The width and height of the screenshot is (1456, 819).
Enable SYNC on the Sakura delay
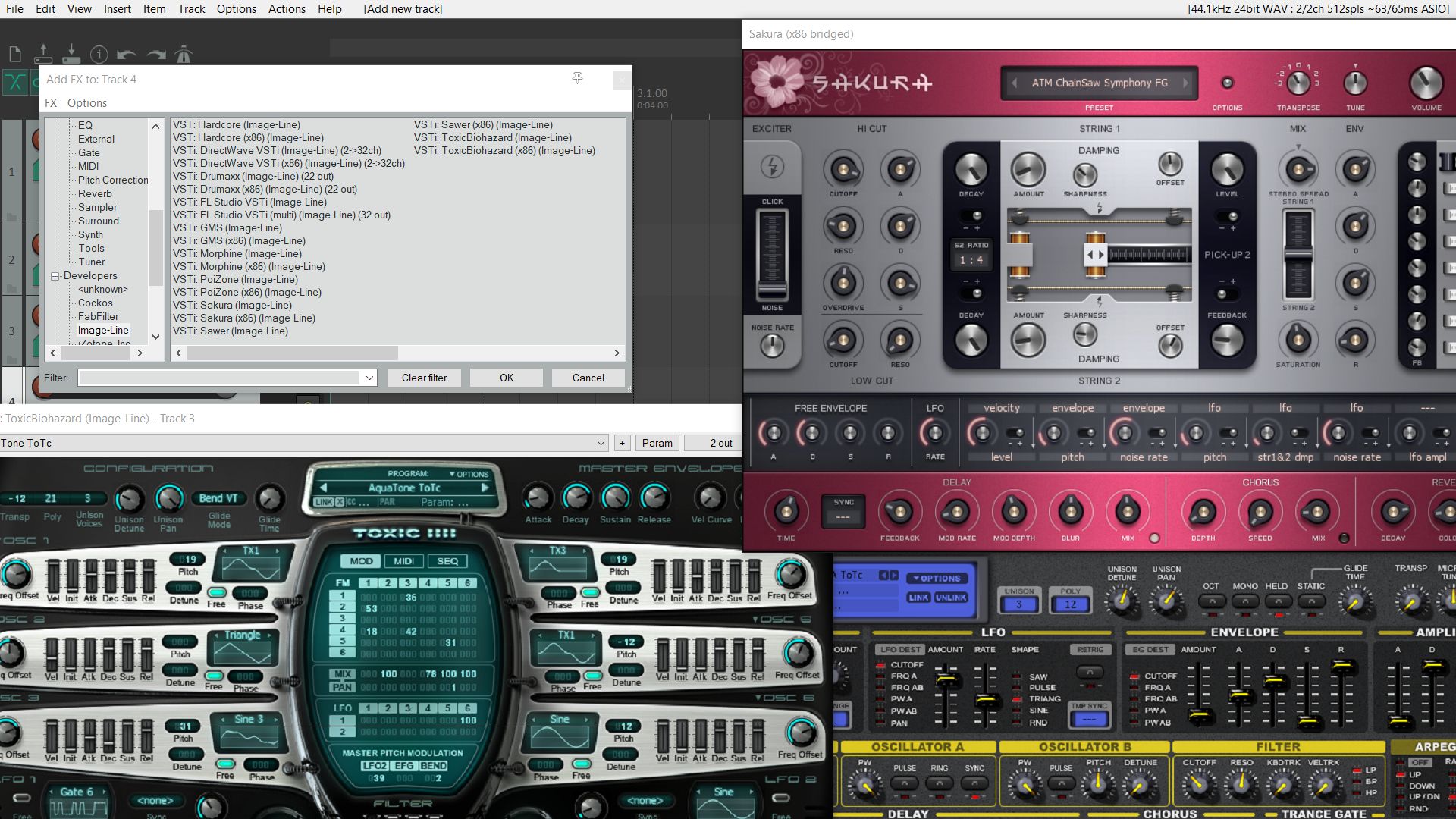coord(843,511)
